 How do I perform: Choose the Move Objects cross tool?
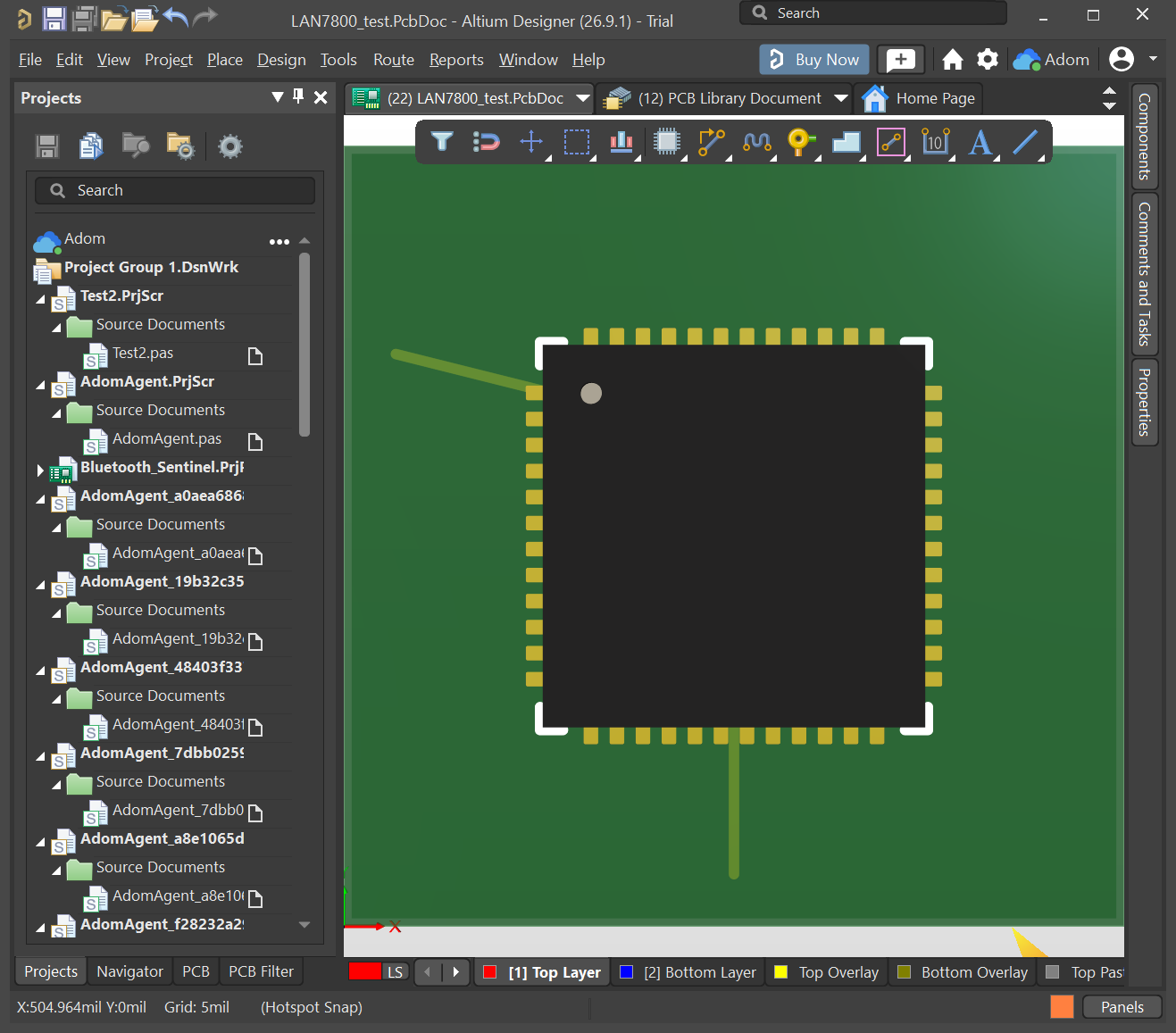coord(531,141)
